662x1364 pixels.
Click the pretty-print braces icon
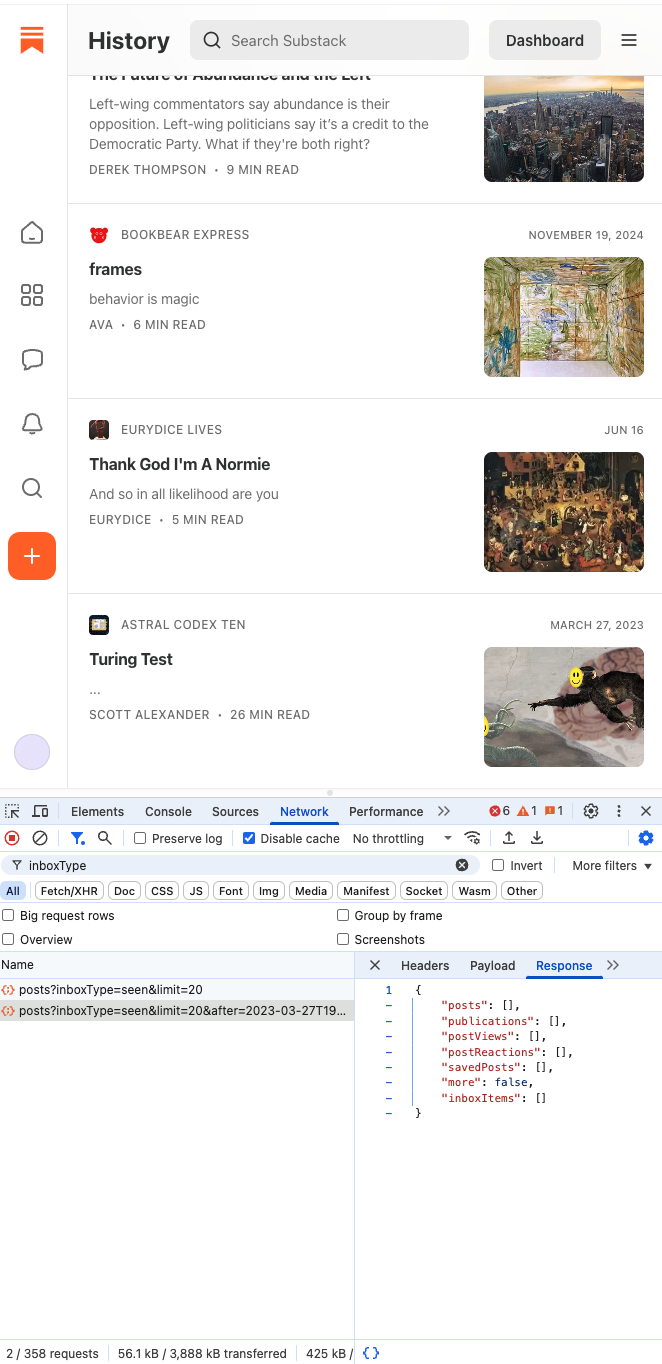tap(371, 1353)
